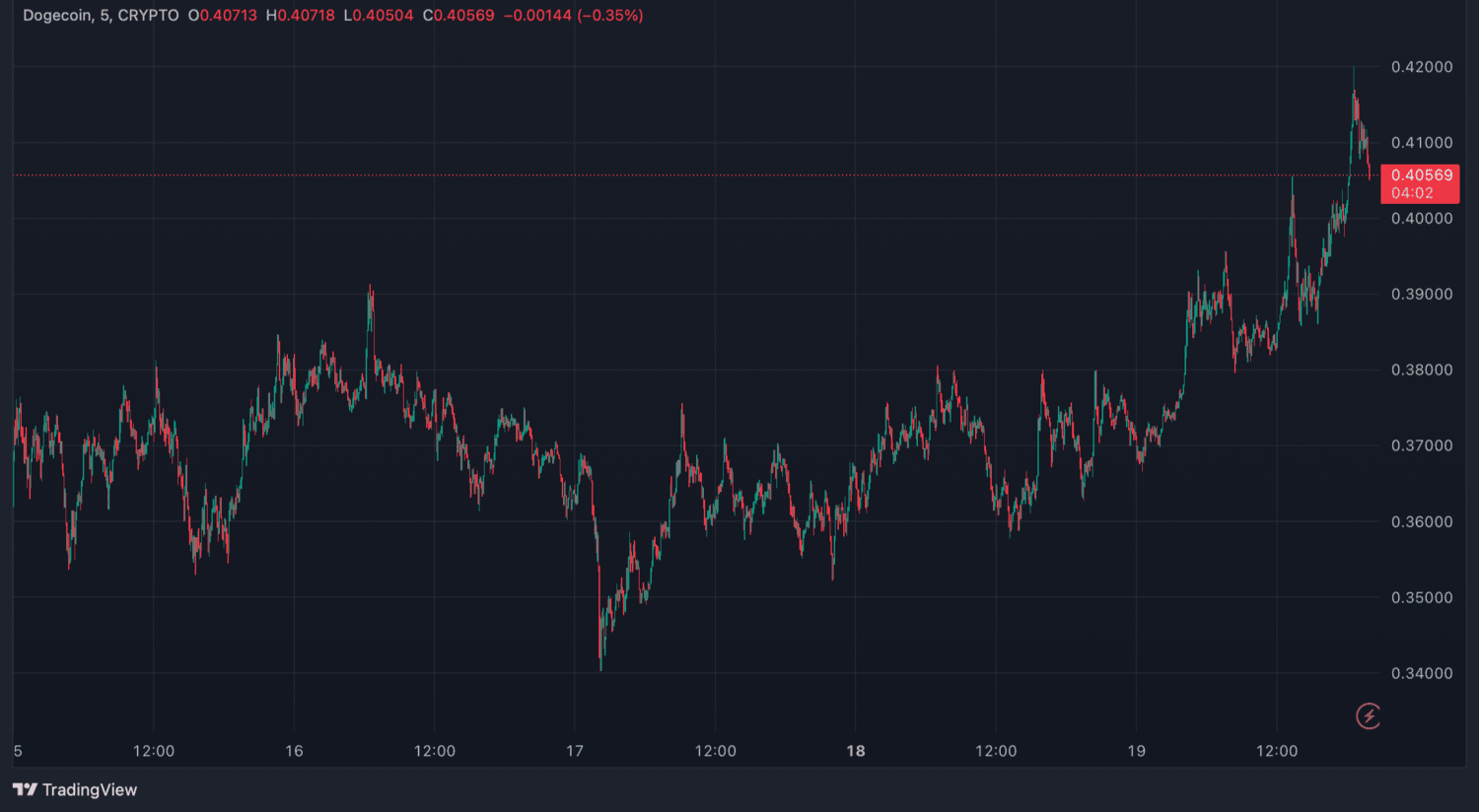Image resolution: width=1479 pixels, height=812 pixels.
Task: Click the lightning bolt icon on the chart
Action: tap(1368, 715)
